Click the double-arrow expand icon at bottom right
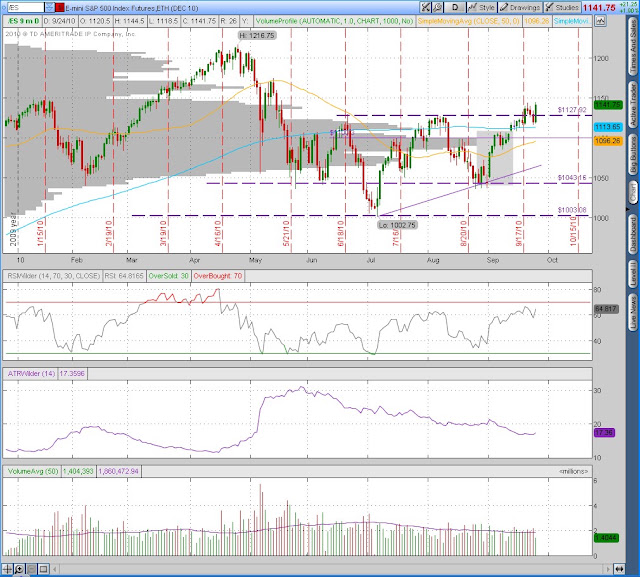 [x=619, y=569]
